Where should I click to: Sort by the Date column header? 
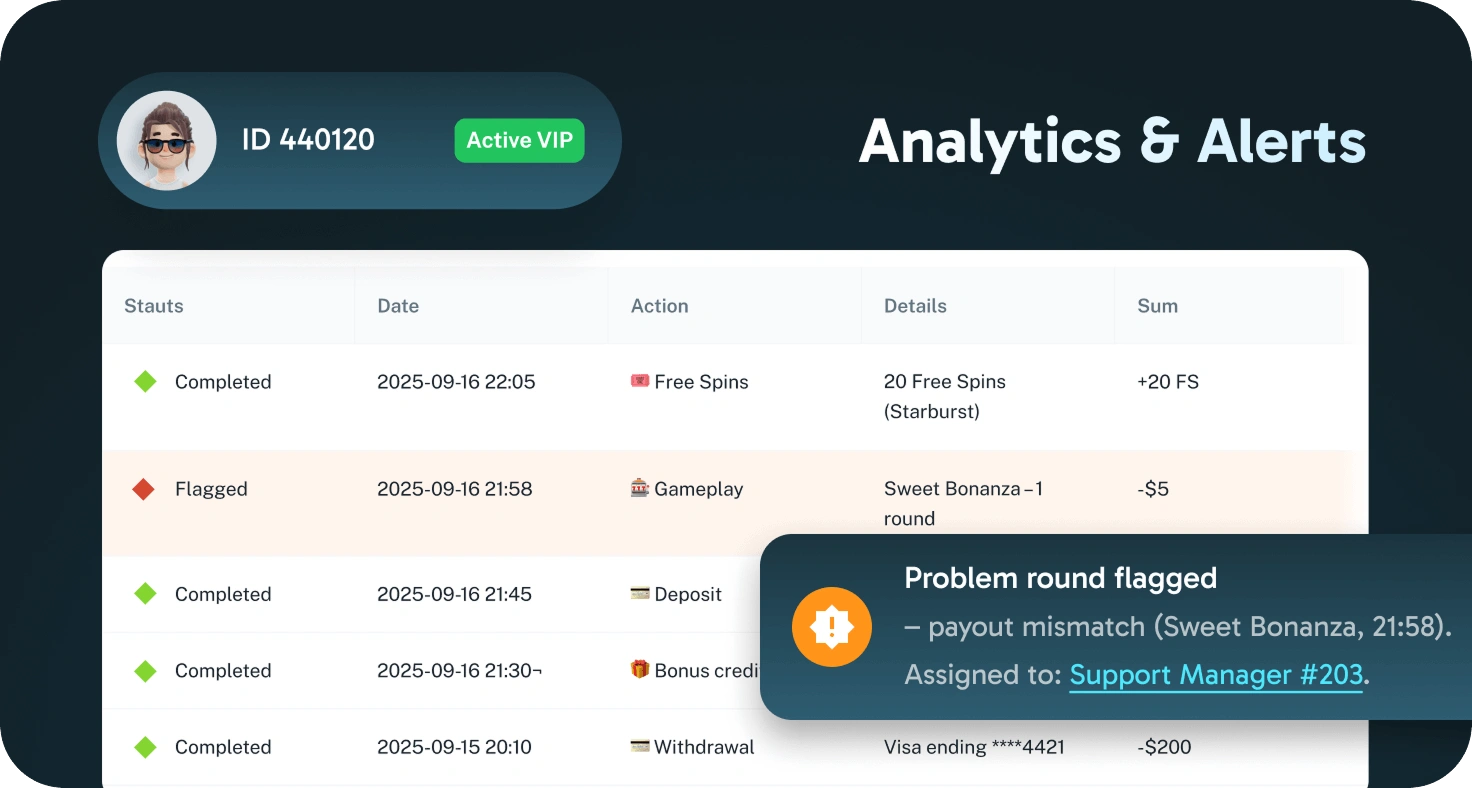(398, 305)
